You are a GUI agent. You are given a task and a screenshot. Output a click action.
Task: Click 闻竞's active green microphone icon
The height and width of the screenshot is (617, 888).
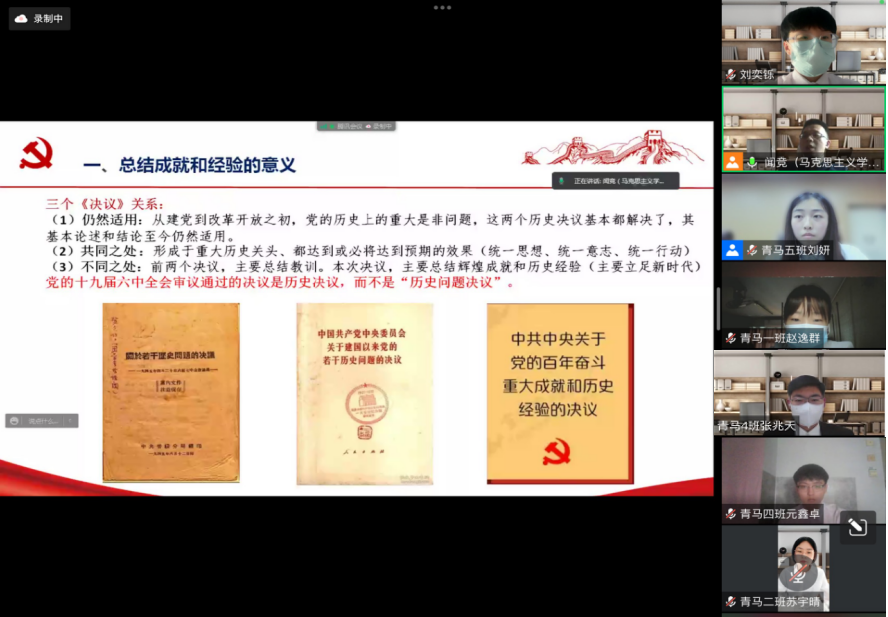751,162
